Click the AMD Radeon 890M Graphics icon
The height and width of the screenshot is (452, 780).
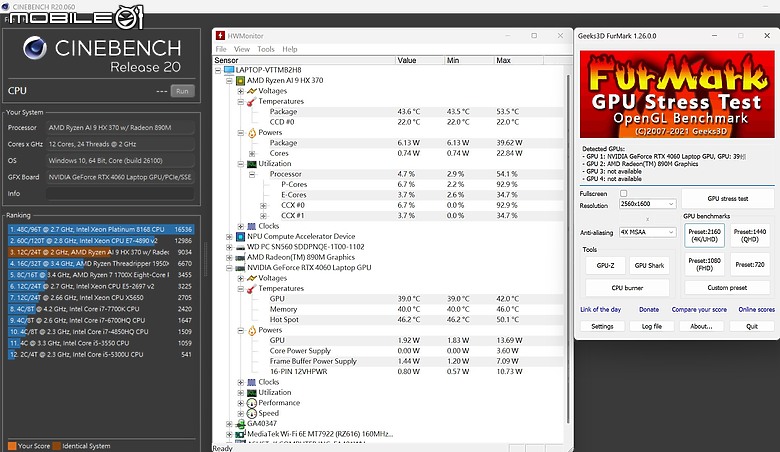tap(240, 258)
